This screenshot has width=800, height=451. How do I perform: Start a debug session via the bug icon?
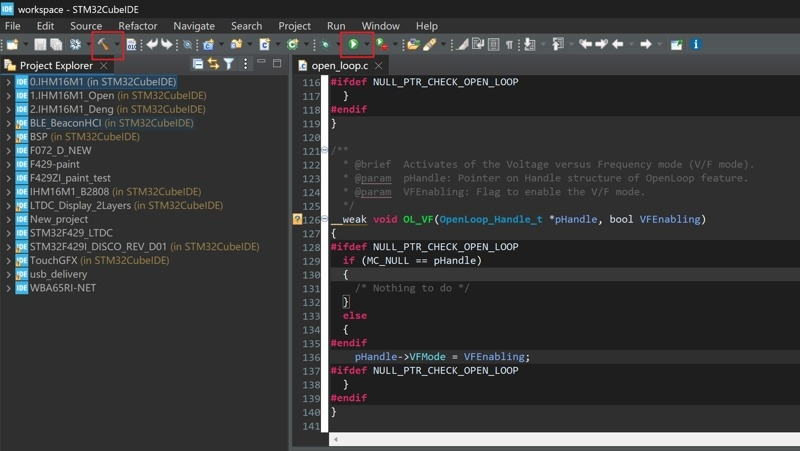[x=326, y=45]
